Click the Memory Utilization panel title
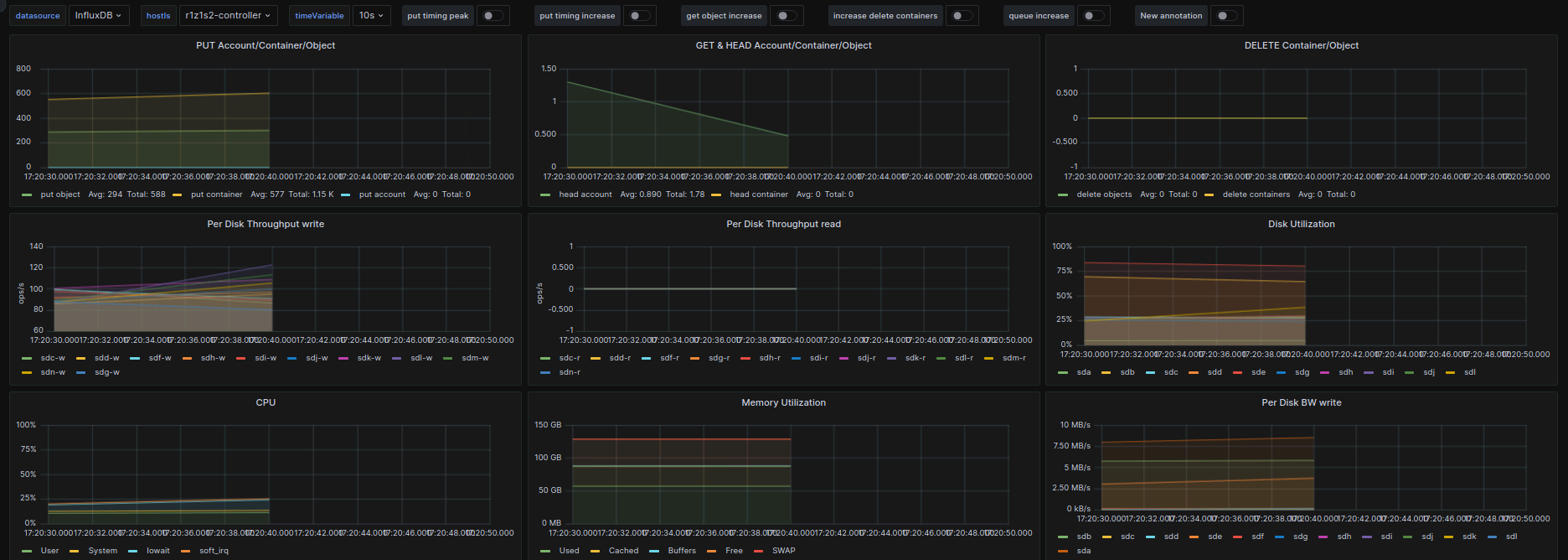Viewport: 1568px width, 560px height. (x=783, y=402)
